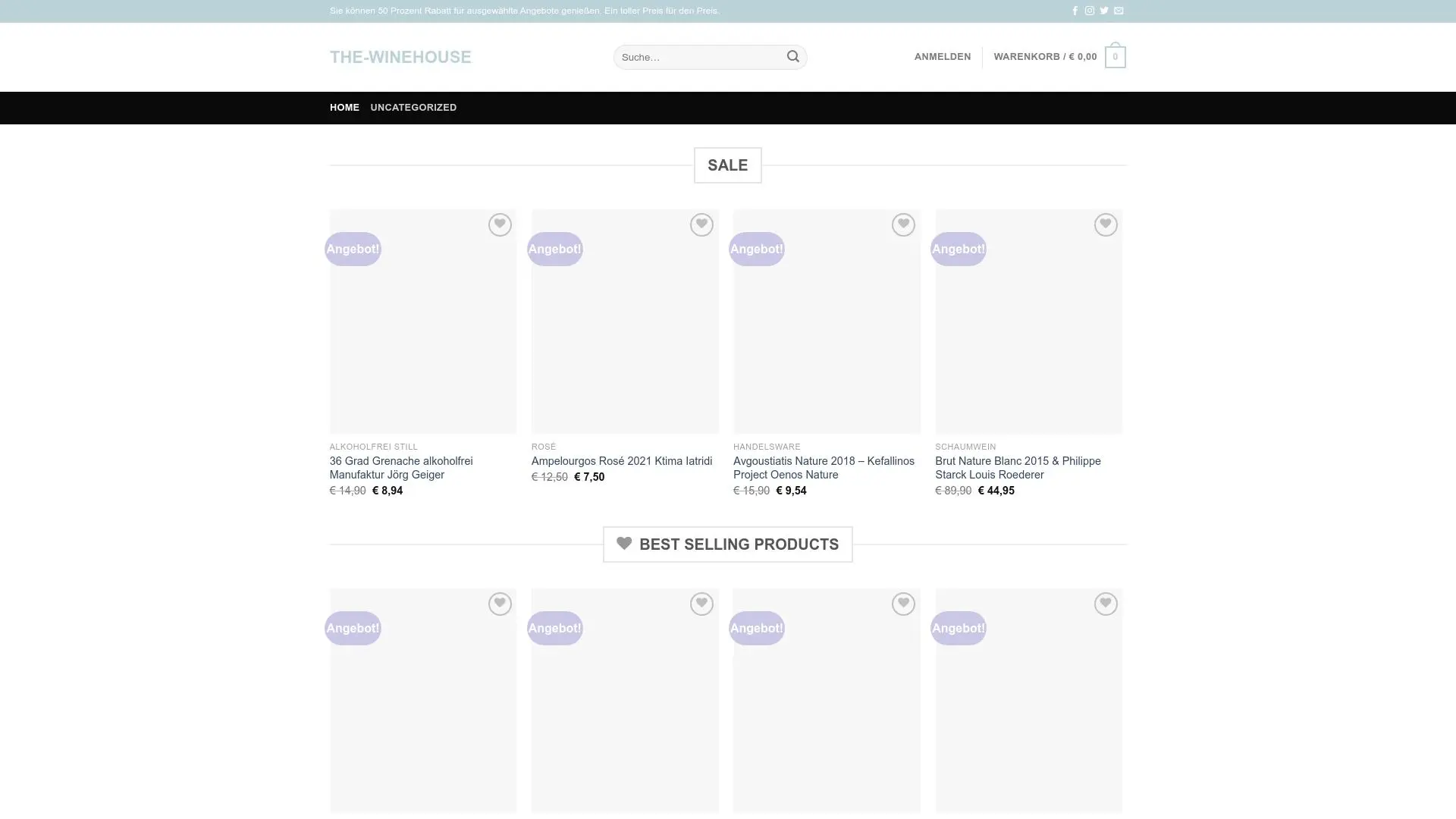Go to the Uncategorized menu item
Image resolution: width=1456 pixels, height=819 pixels.
(x=413, y=108)
